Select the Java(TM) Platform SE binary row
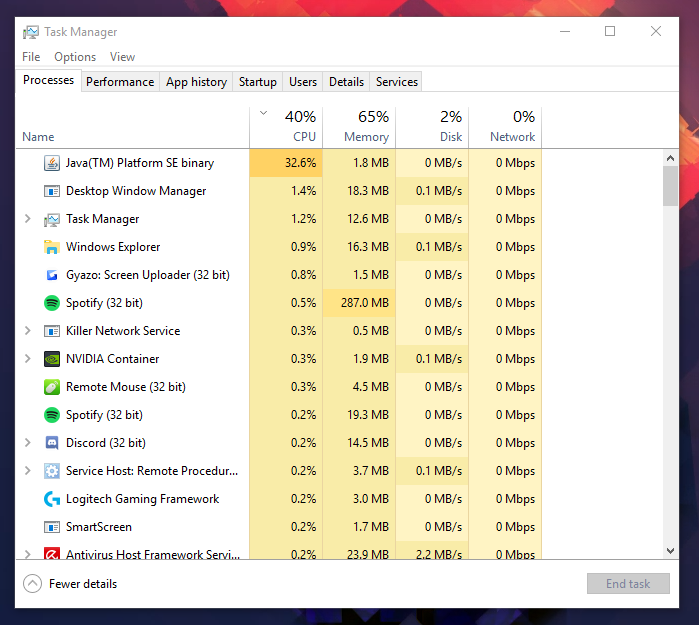The height and width of the screenshot is (625, 699). point(279,163)
